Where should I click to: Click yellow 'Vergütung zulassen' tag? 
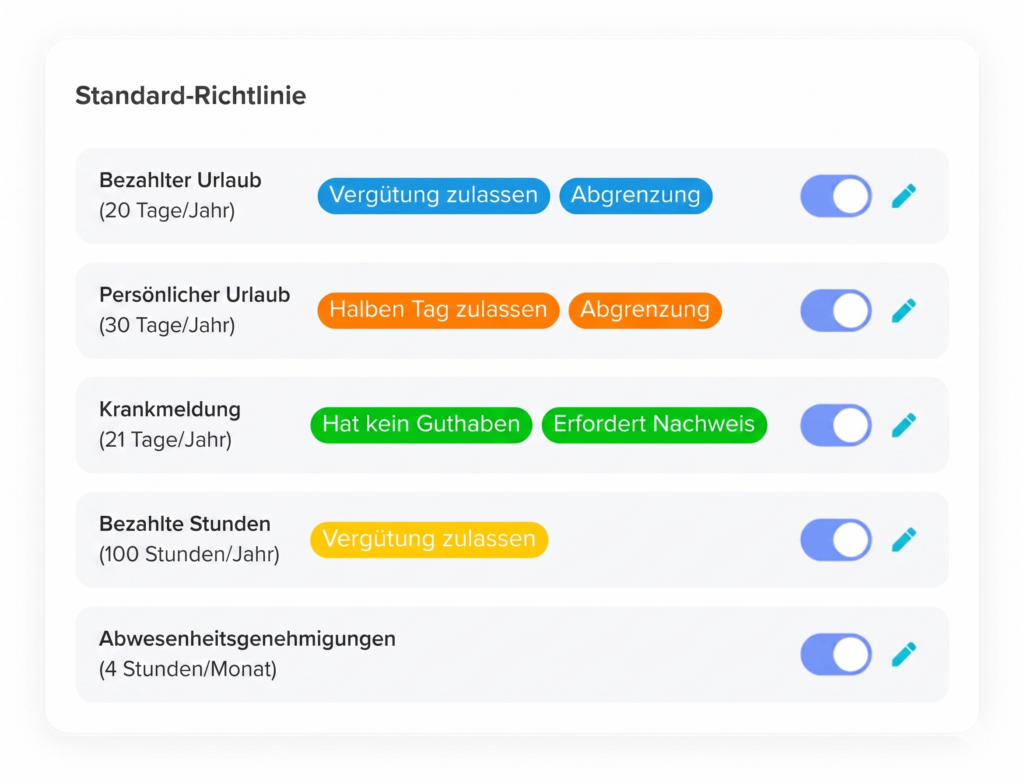click(429, 540)
